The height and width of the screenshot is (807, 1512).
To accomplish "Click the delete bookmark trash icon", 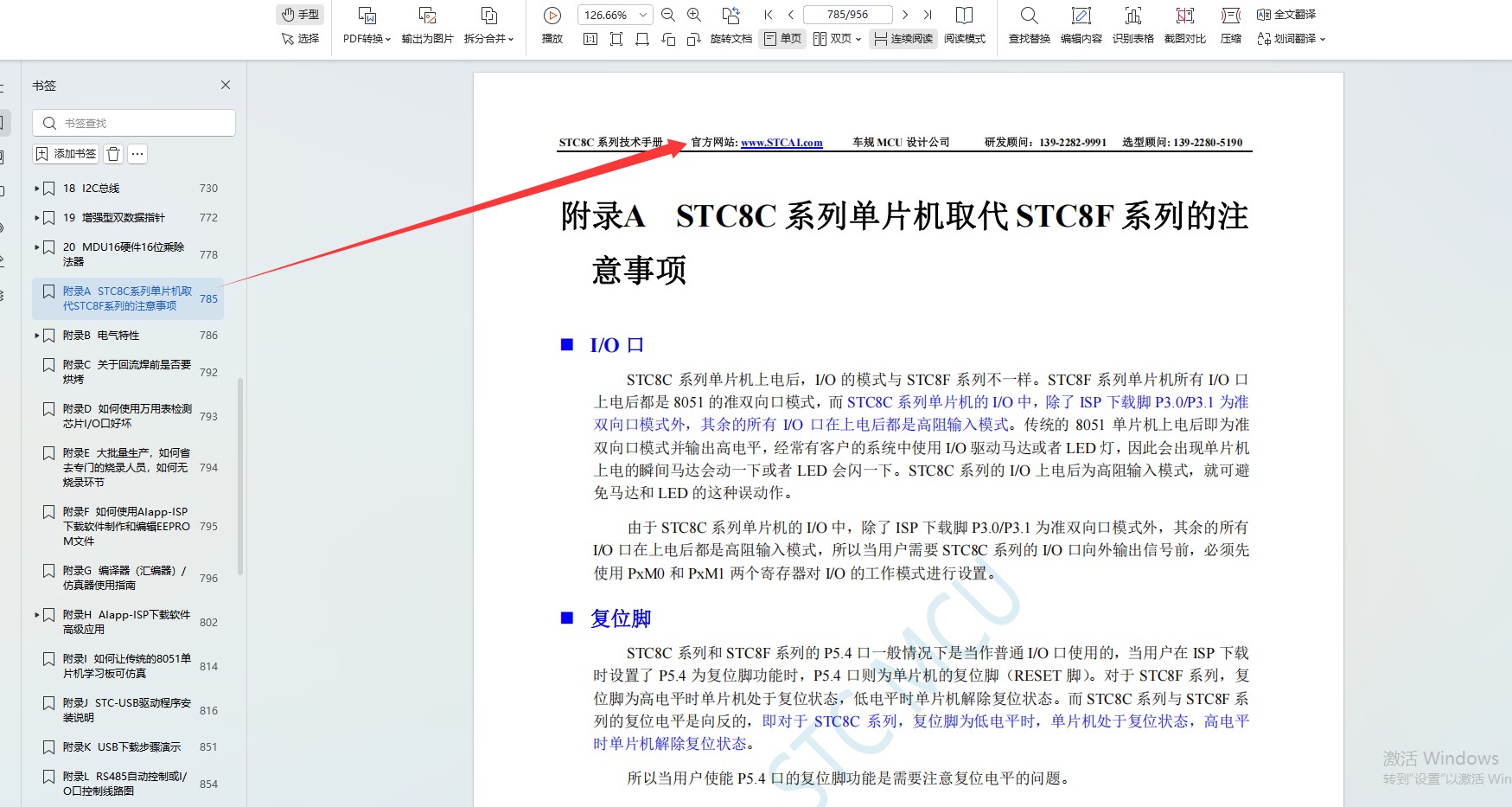I will click(x=113, y=154).
